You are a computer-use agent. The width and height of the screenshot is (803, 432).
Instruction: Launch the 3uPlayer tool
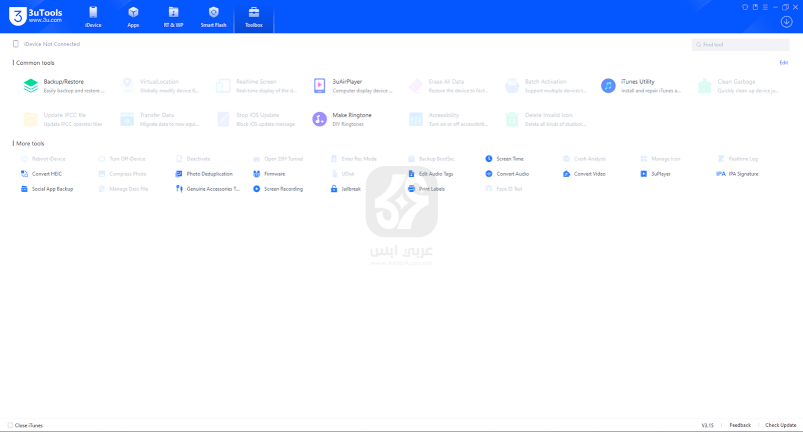(655, 174)
